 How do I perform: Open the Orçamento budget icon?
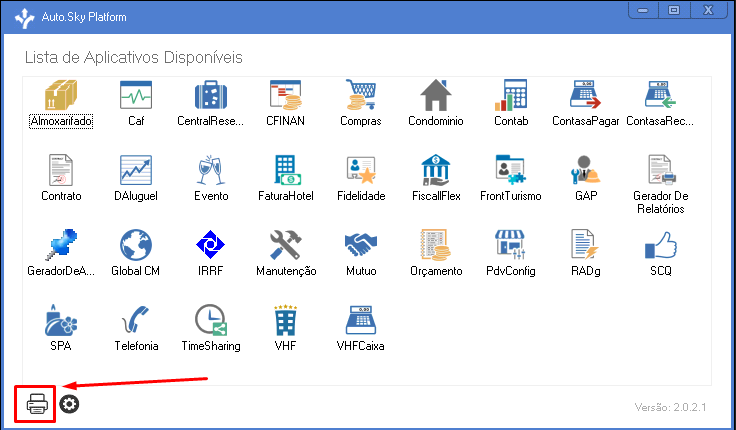pyautogui.click(x=436, y=245)
